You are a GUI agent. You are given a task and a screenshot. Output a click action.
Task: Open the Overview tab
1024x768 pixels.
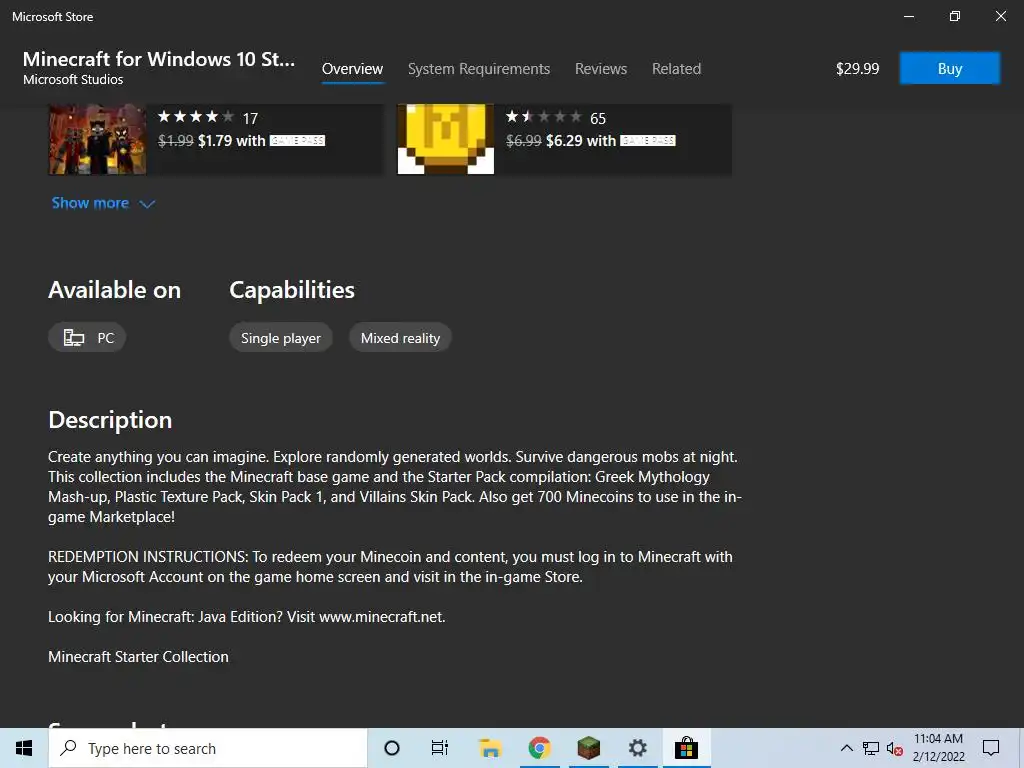[352, 69]
